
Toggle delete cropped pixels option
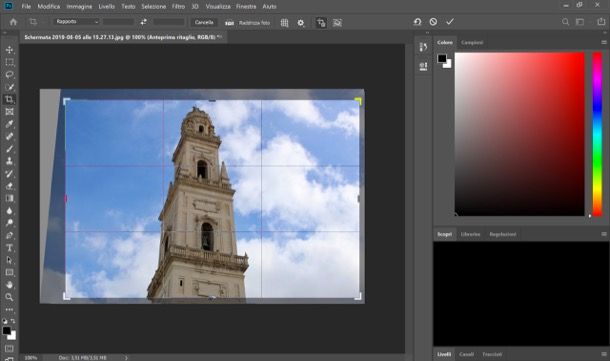point(321,23)
